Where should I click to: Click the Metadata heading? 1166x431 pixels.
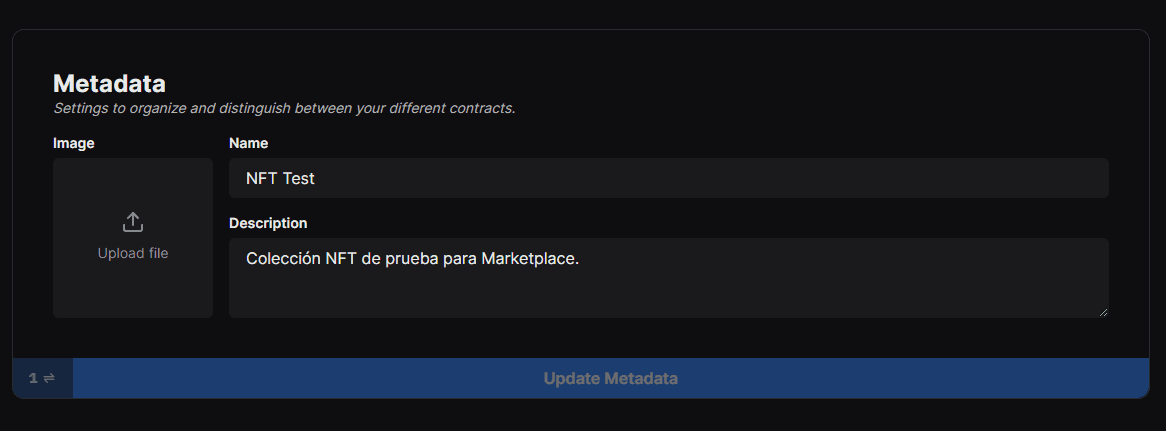click(109, 82)
